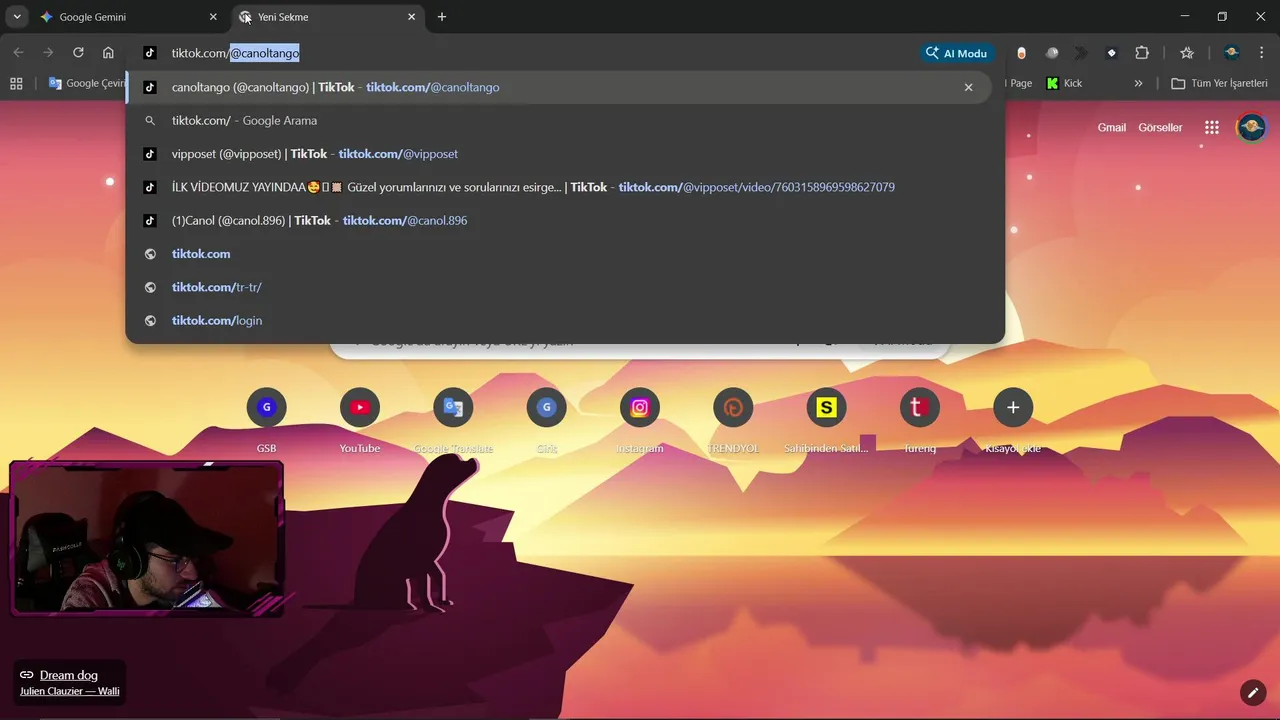The image size is (1280, 720).
Task: Open the Görseller link
Action: tap(1160, 127)
